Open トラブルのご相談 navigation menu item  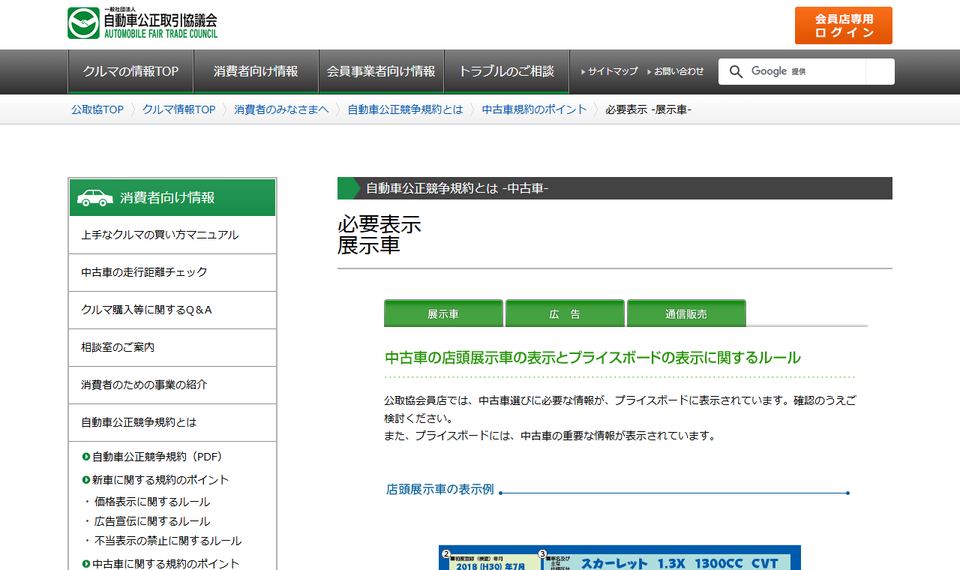506,72
